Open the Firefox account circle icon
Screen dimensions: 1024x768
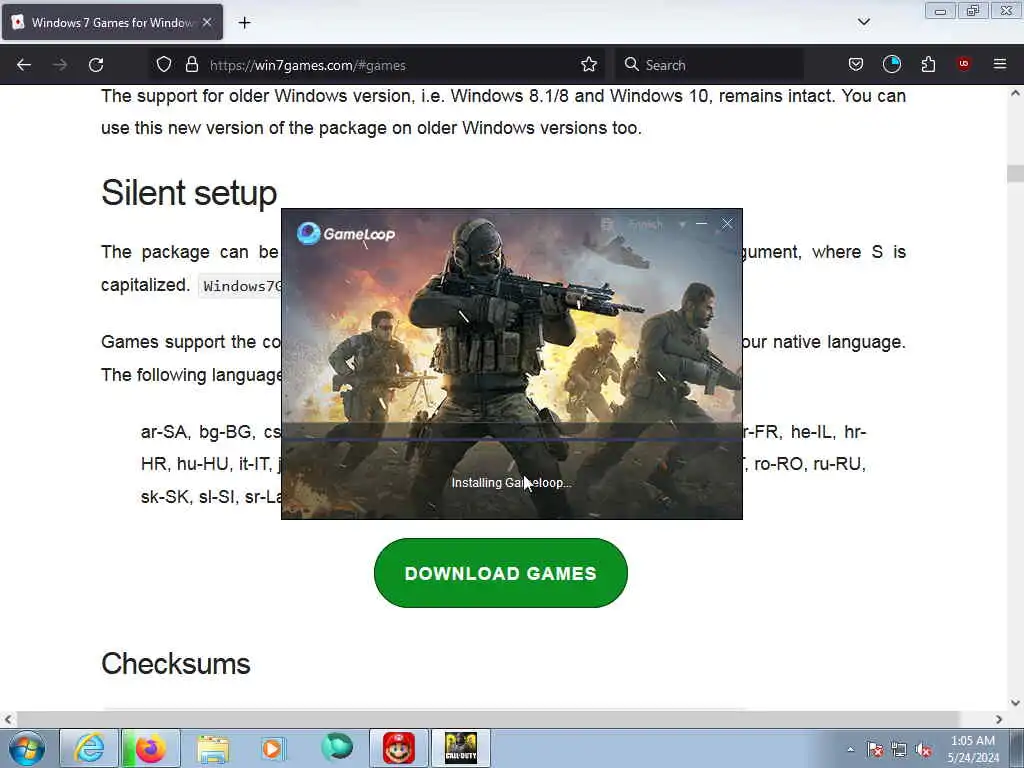(891, 64)
